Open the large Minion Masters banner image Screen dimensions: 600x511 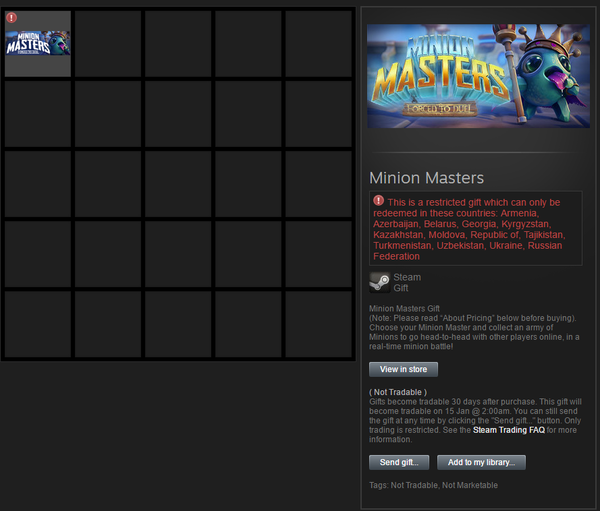coord(478,76)
